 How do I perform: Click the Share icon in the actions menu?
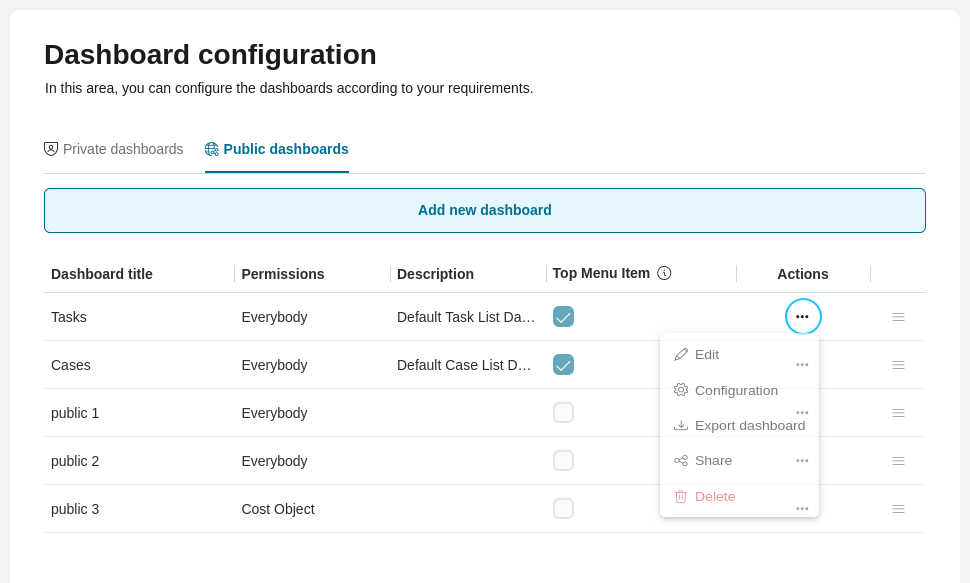[681, 460]
